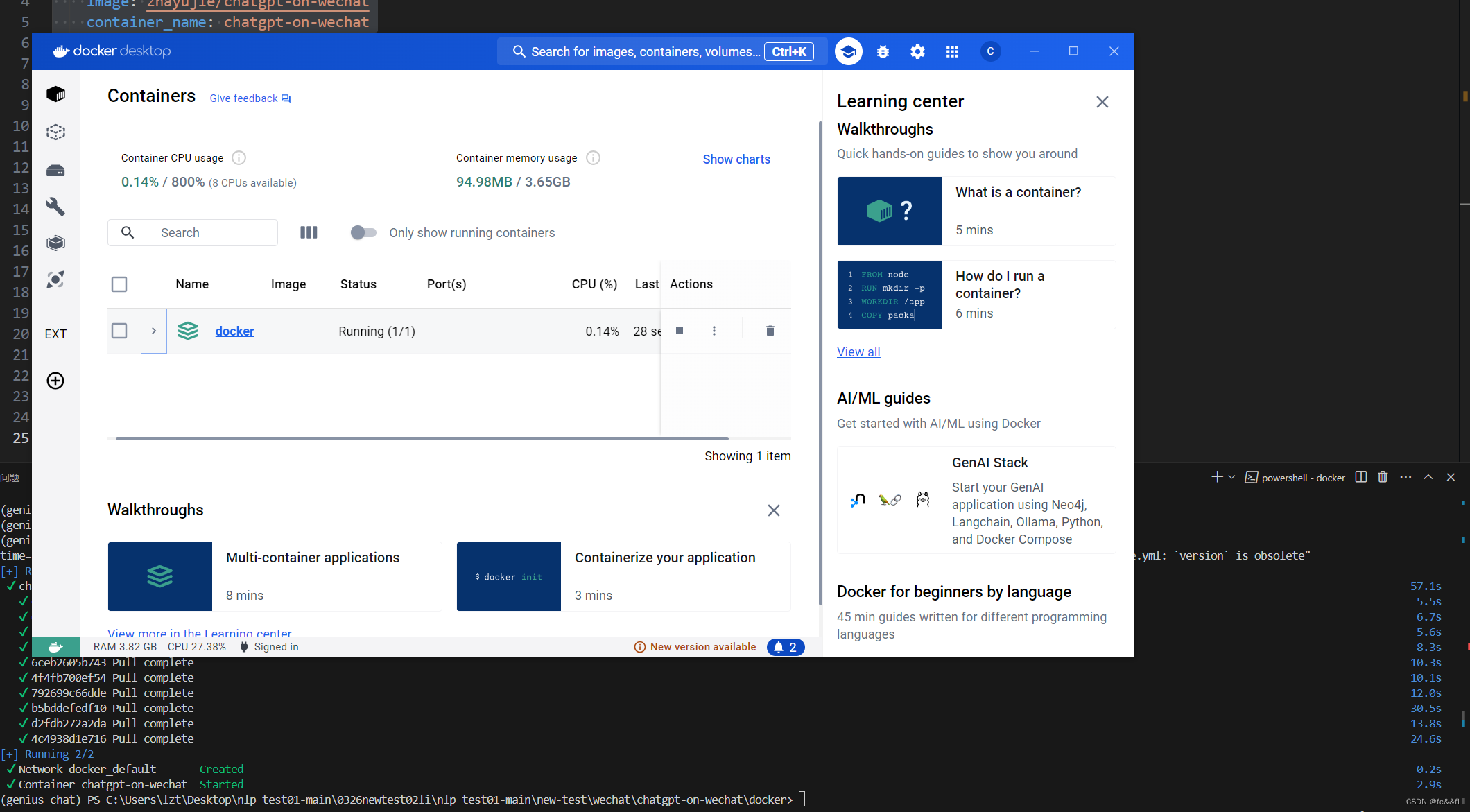Click the Signed in status

tap(269, 647)
